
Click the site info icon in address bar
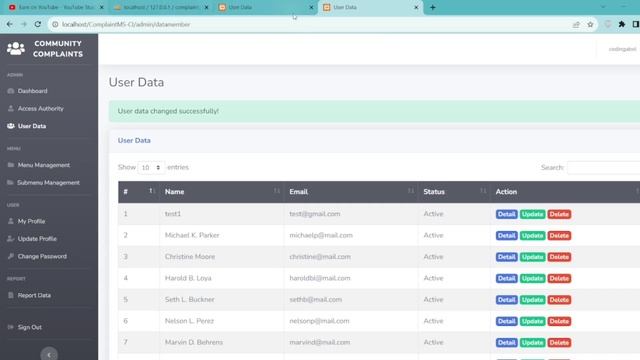[55, 24]
